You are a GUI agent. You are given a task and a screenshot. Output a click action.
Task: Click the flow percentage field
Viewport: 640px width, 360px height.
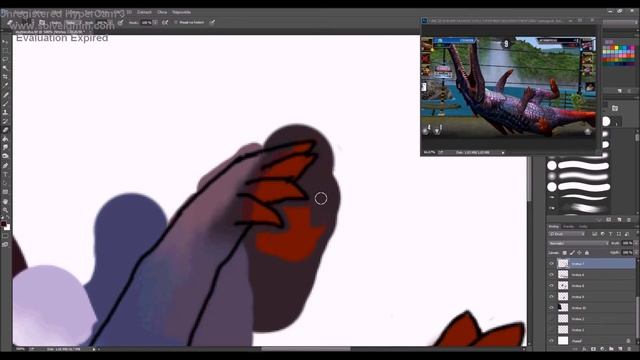point(146,22)
